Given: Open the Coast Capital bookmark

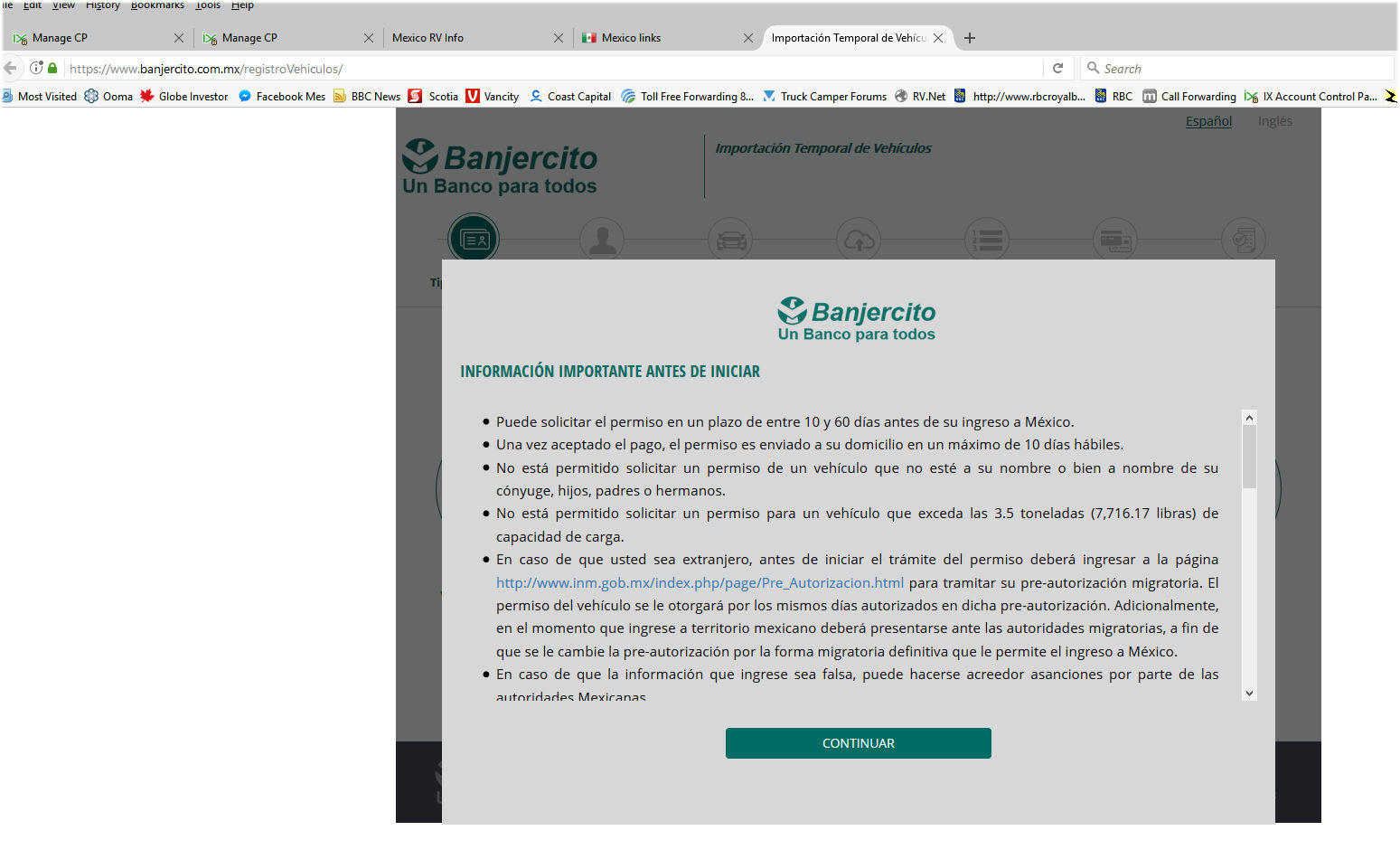Looking at the screenshot, I should pos(570,96).
